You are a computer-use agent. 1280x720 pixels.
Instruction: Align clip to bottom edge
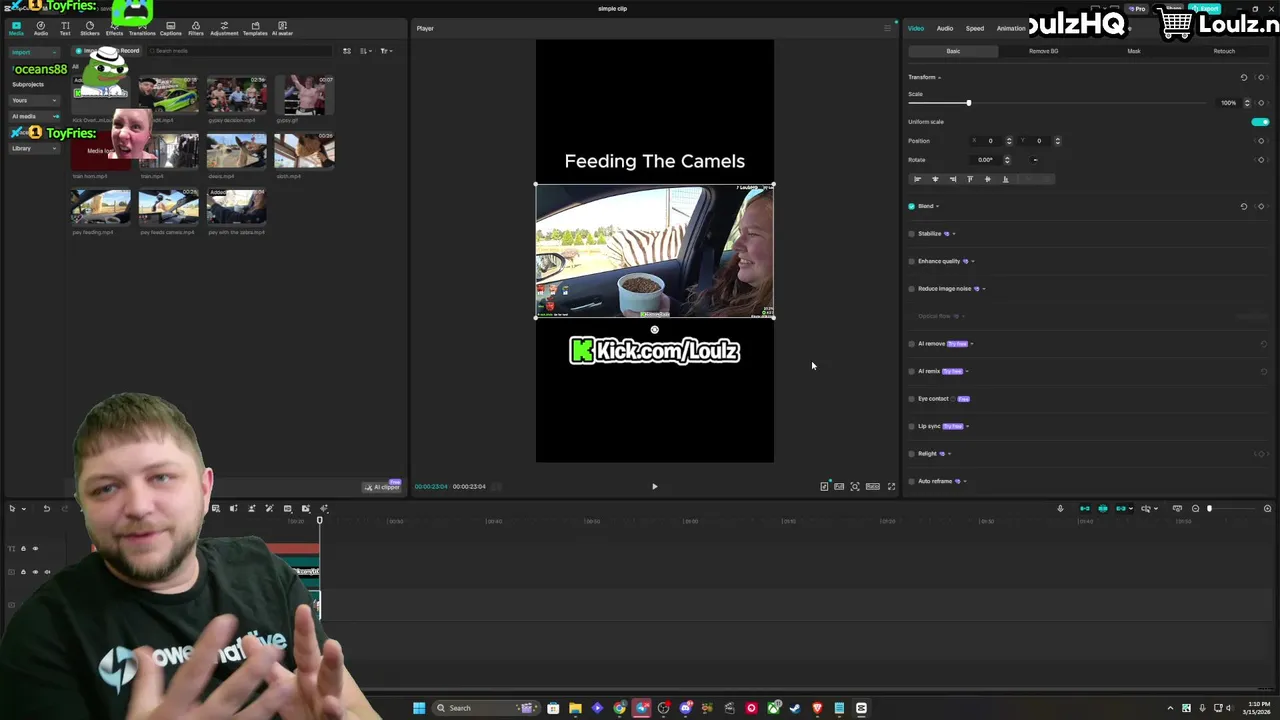click(1006, 179)
